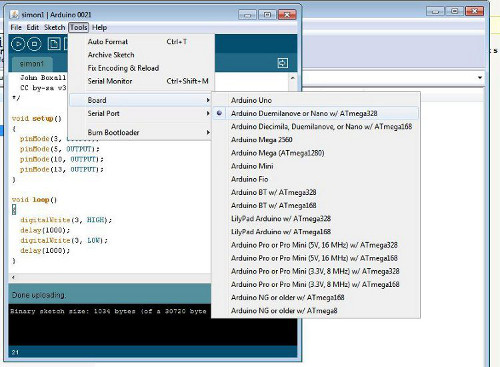Close the background window

475,11
